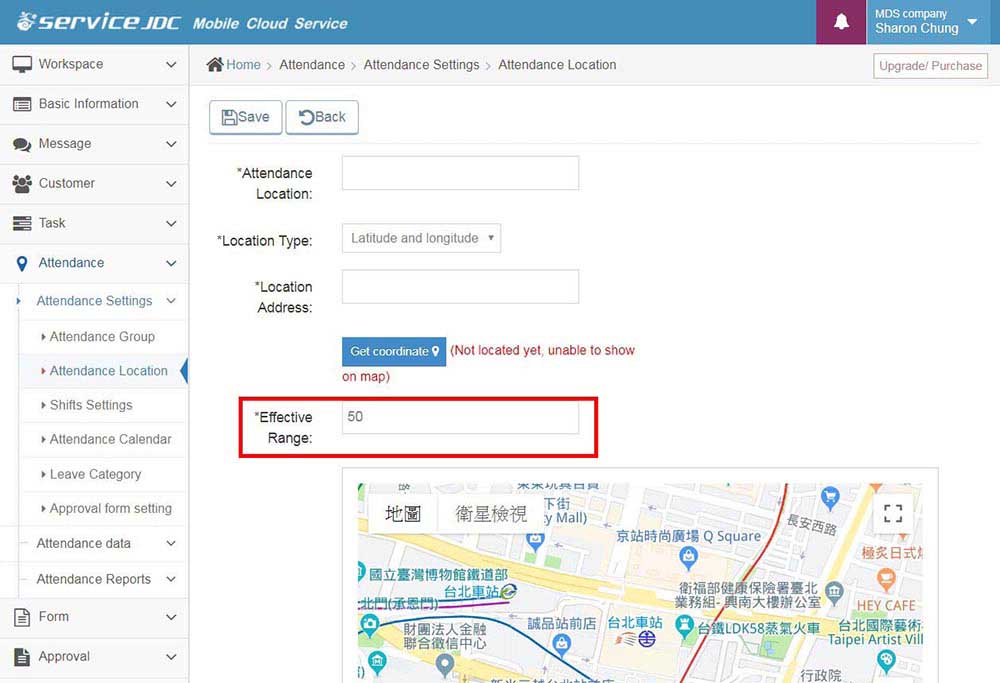Click the Attendance Location input field

point(460,173)
